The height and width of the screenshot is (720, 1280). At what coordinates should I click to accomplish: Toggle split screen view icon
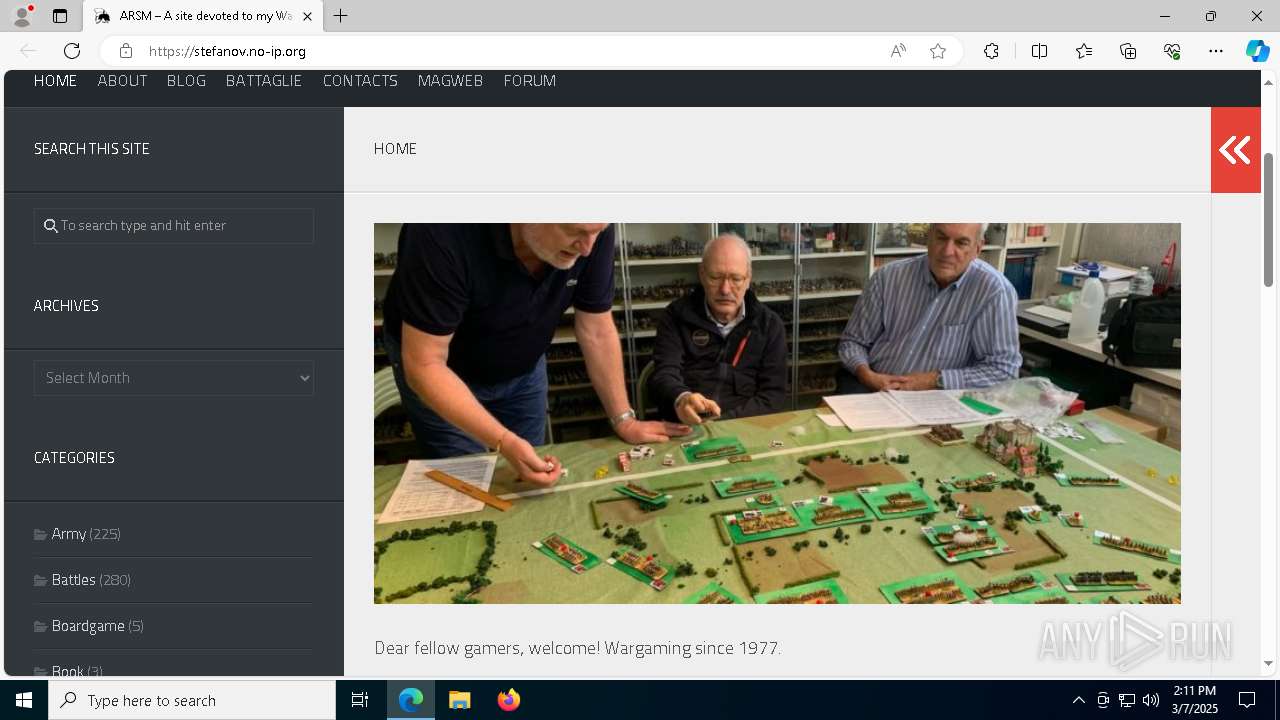pyautogui.click(x=1039, y=51)
